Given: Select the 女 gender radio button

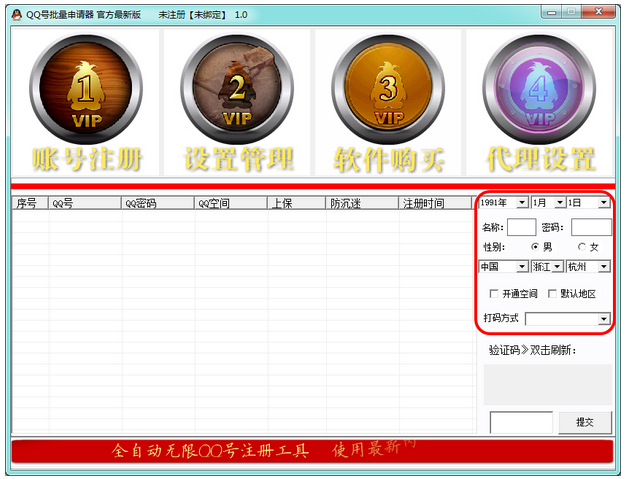Looking at the screenshot, I should coord(582,246).
